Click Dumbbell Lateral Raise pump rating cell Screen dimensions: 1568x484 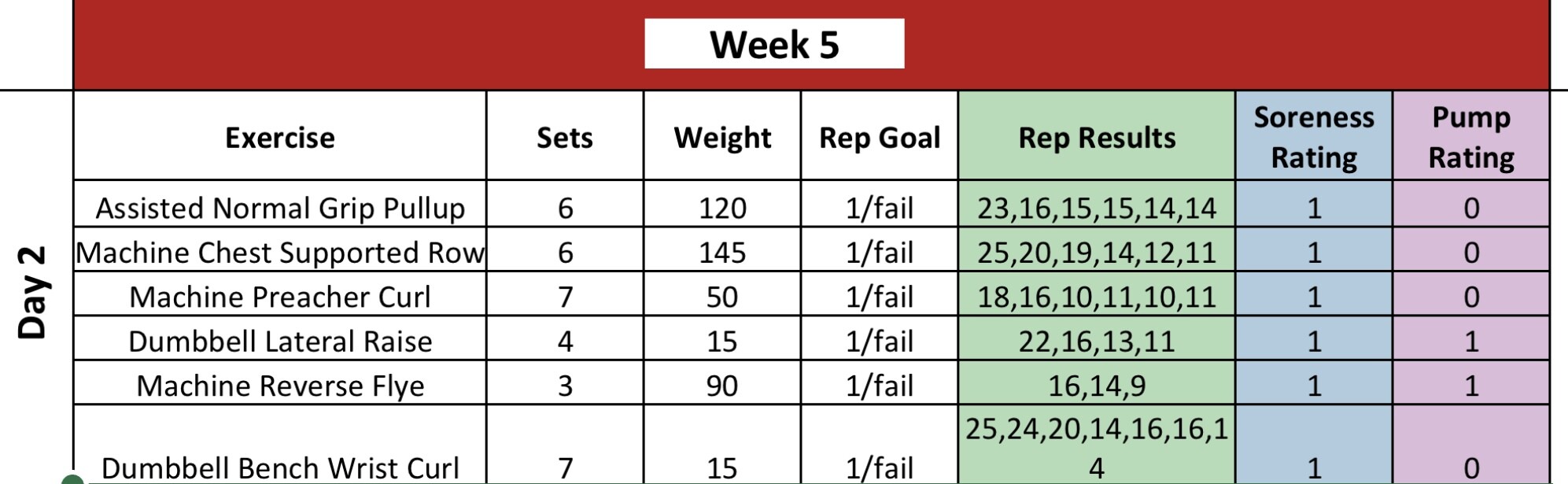coord(1471,341)
